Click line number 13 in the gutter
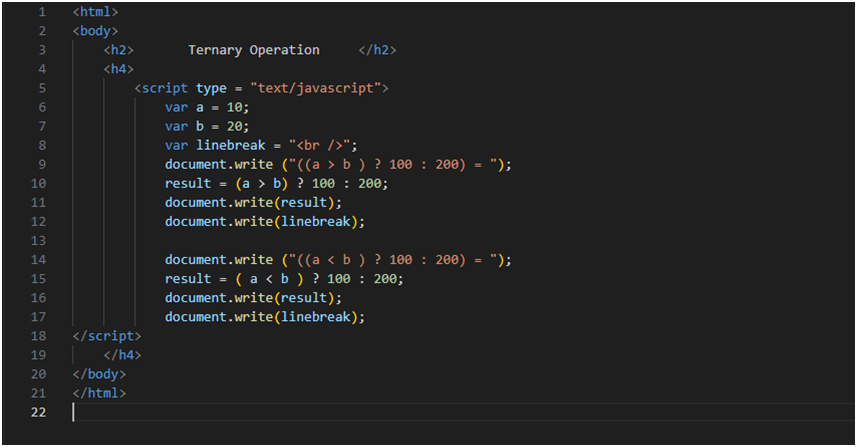Viewport: 857px width, 447px height. pos(38,240)
